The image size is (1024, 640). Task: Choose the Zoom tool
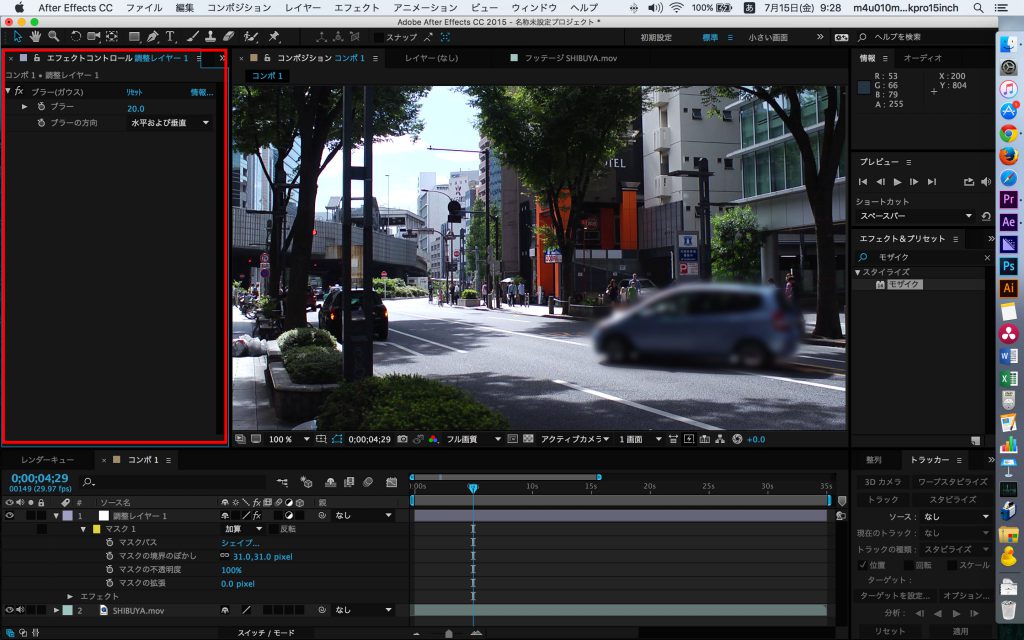point(52,38)
